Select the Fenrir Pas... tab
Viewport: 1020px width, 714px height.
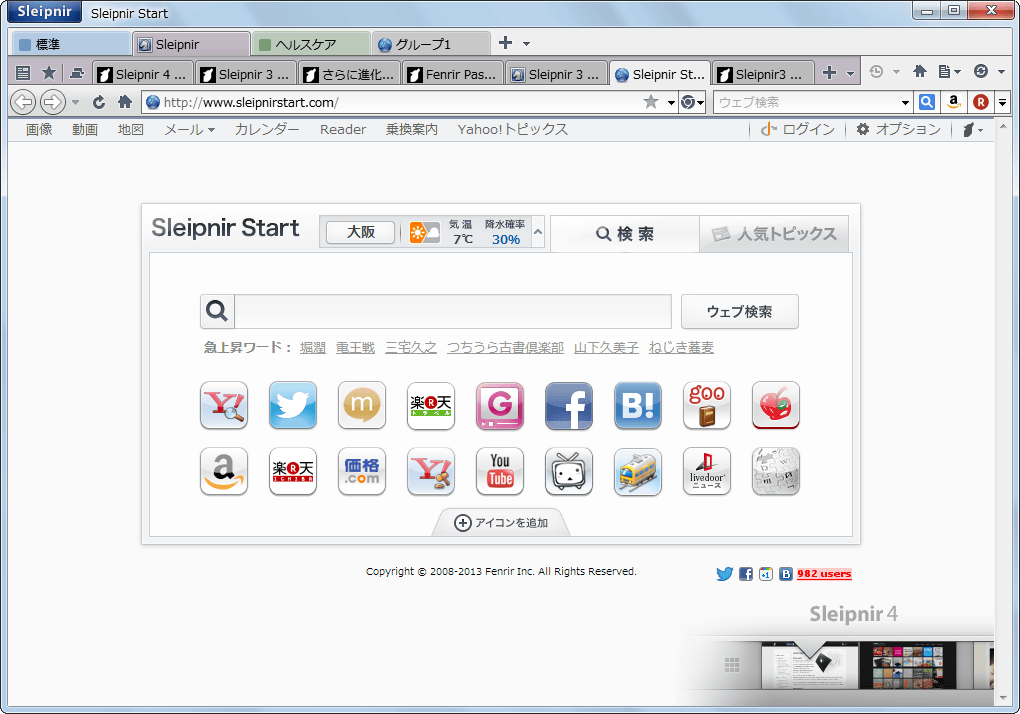(453, 74)
